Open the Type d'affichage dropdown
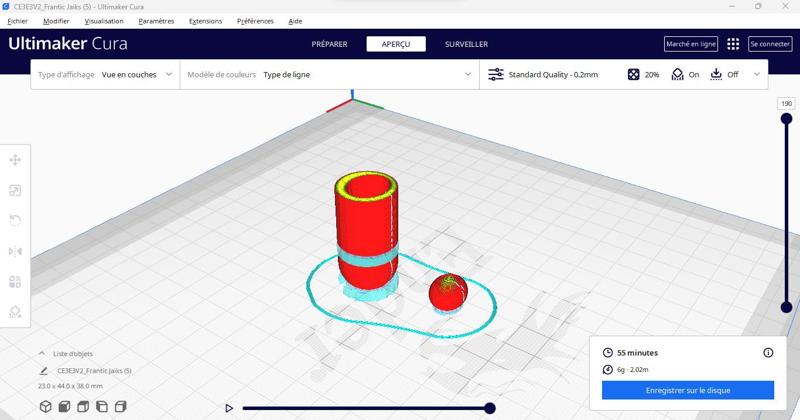Image resolution: width=800 pixels, height=420 pixels. coord(105,75)
